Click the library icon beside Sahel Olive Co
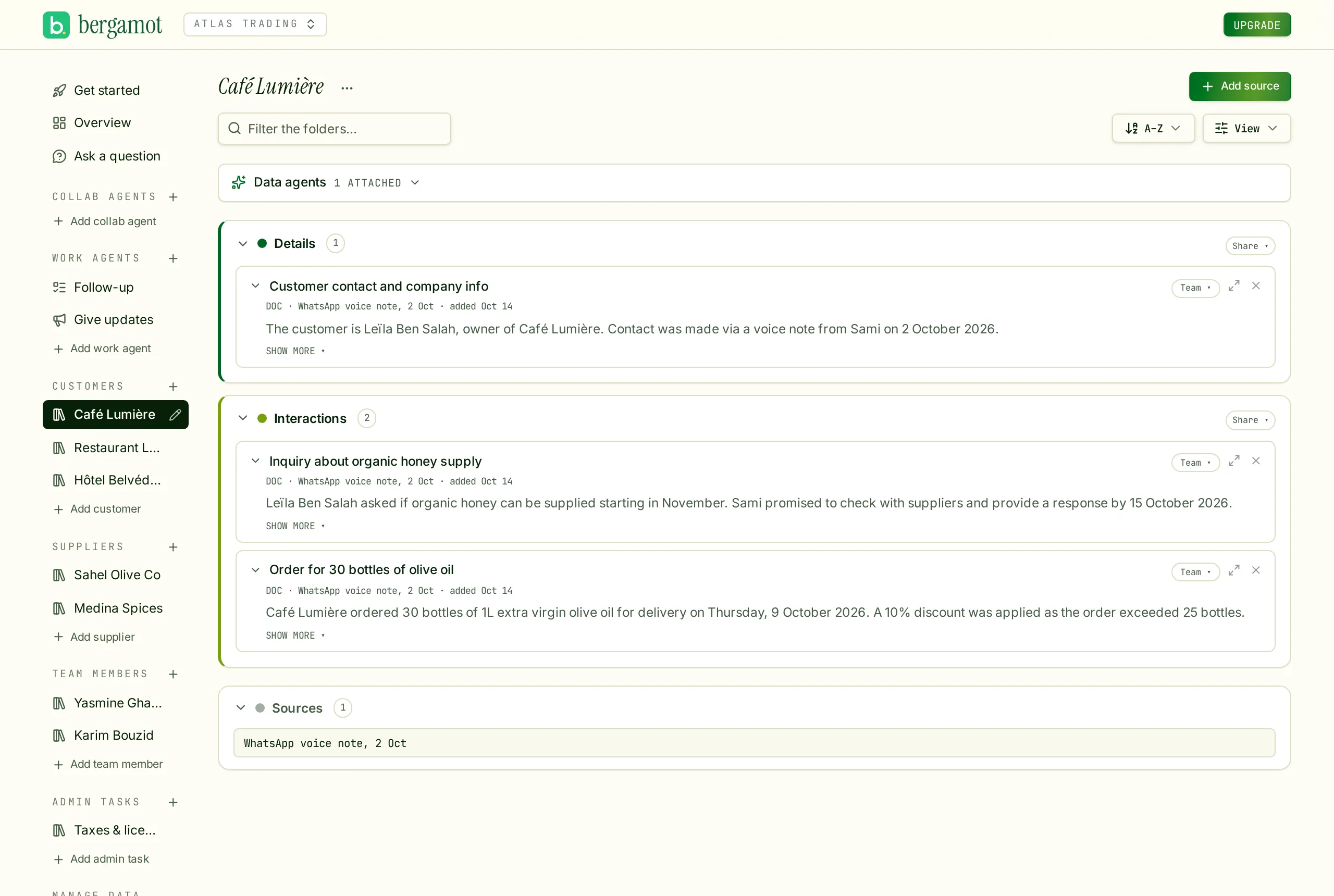 59,576
